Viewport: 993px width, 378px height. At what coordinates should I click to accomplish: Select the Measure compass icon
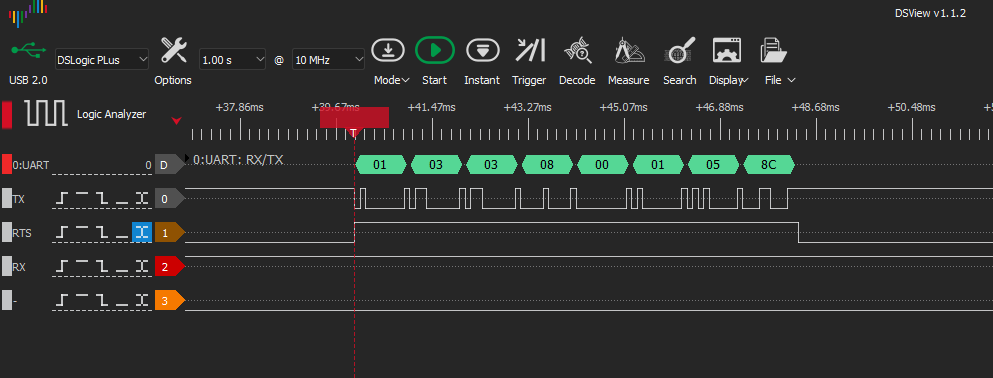pos(629,50)
